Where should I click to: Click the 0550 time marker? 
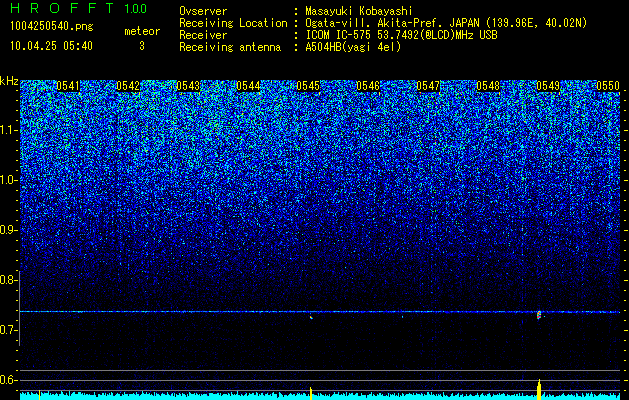click(608, 86)
